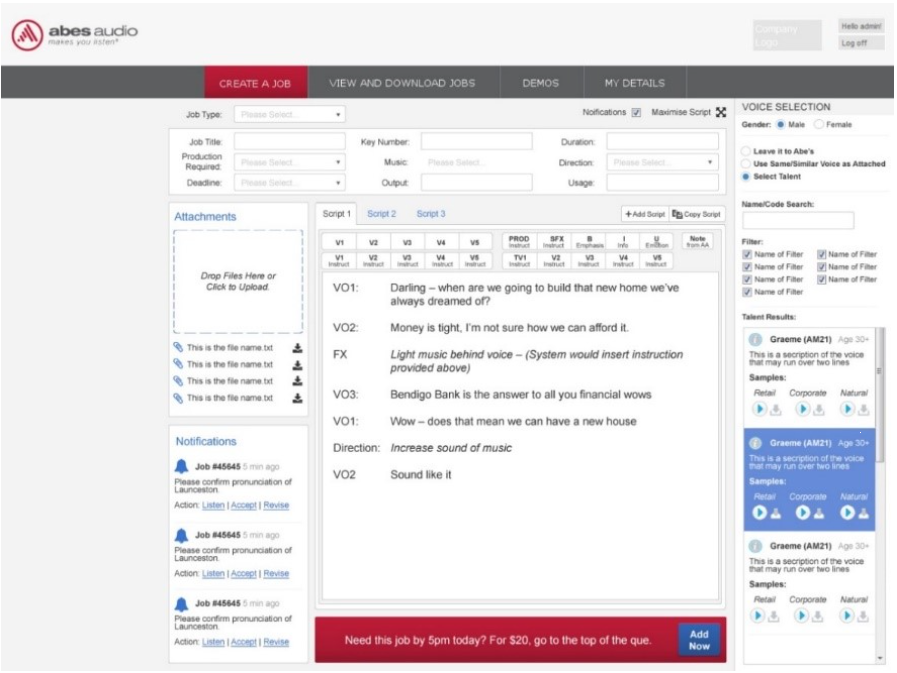Image resolution: width=897 pixels, height=673 pixels.
Task: Switch to Script 2 tab
Action: (381, 214)
